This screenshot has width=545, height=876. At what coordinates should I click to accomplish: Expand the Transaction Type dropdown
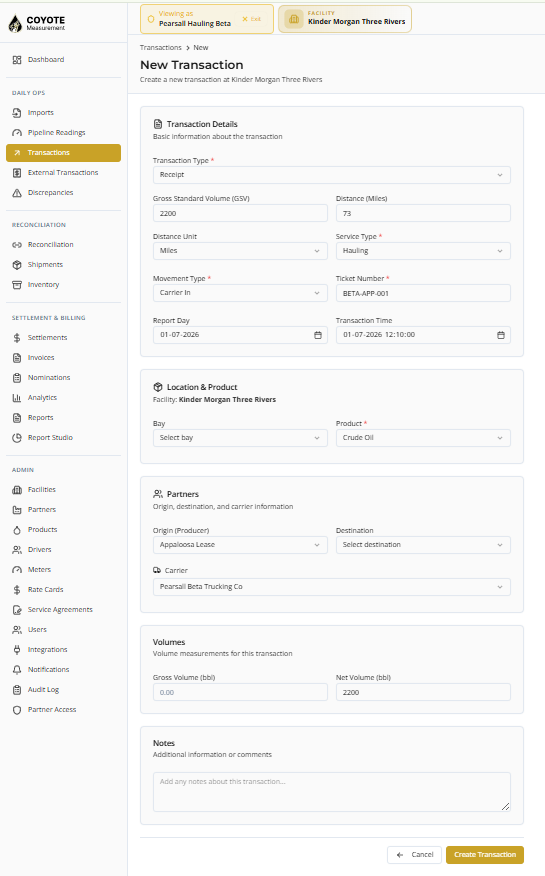tap(332, 175)
